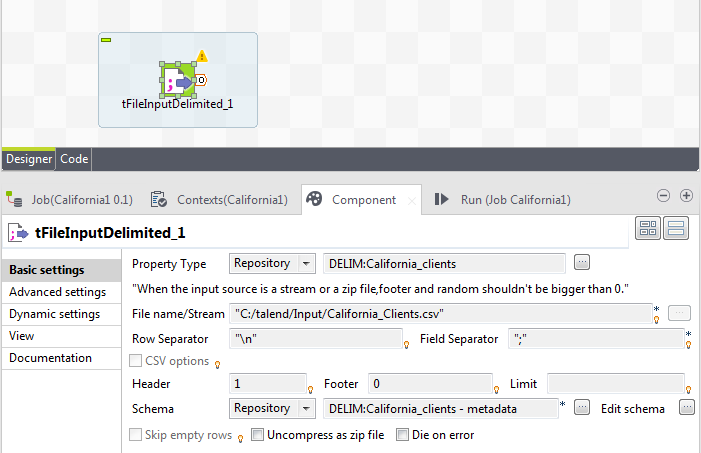Browse repository for Schema
The image size is (701, 453).
(582, 407)
